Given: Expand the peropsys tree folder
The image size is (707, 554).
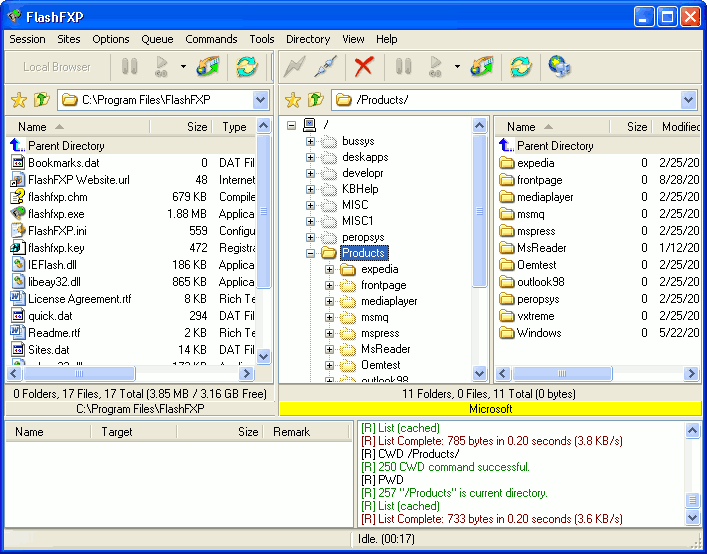Looking at the screenshot, I should coord(310,237).
